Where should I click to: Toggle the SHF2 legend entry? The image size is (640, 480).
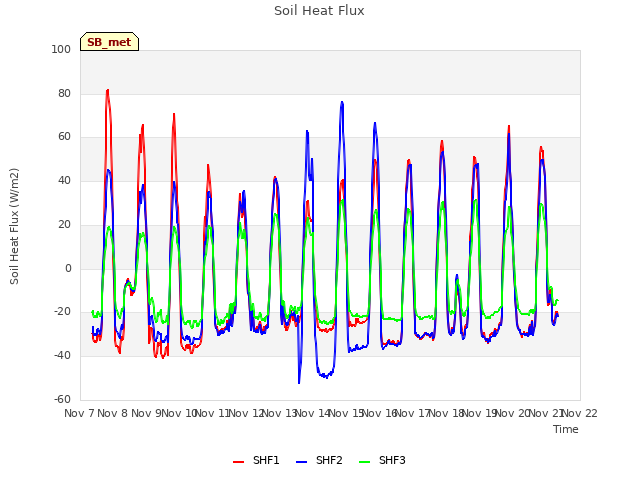(319, 460)
